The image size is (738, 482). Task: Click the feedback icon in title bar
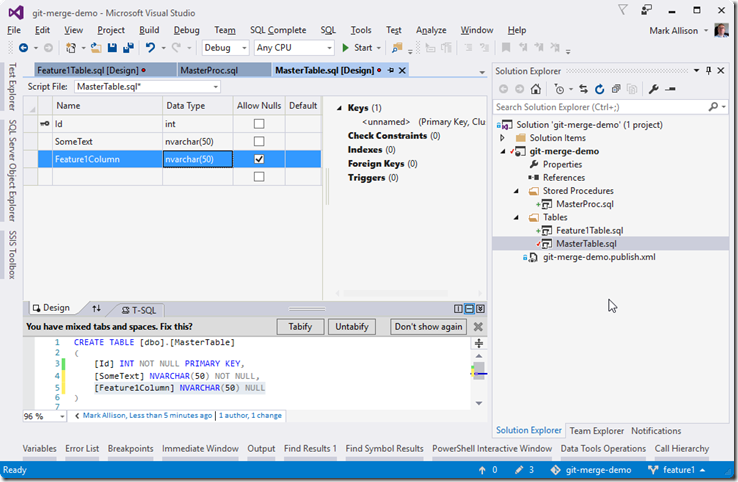(x=647, y=10)
